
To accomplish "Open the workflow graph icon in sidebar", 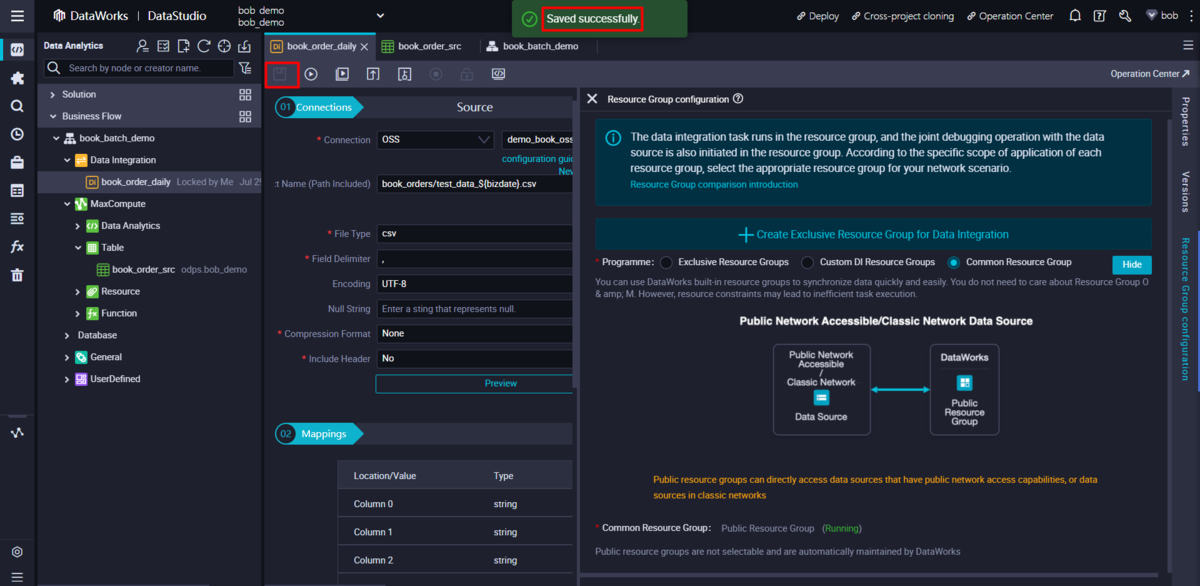I will click(x=17, y=433).
